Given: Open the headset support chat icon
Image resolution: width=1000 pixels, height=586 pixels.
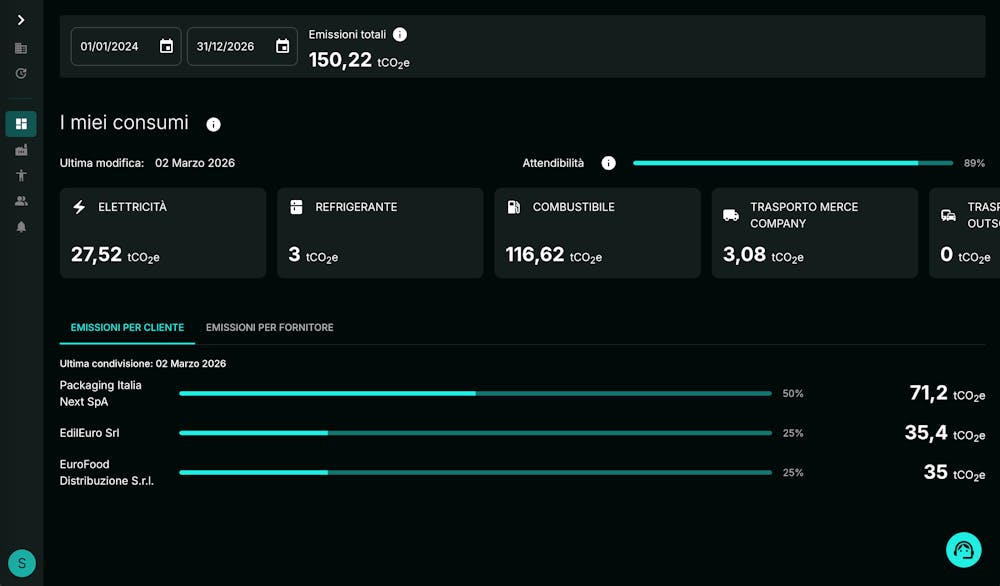Looking at the screenshot, I should [963, 549].
